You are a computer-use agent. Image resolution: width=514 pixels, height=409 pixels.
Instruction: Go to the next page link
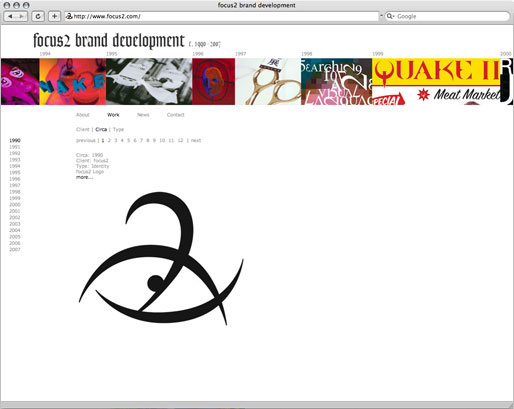(x=196, y=140)
